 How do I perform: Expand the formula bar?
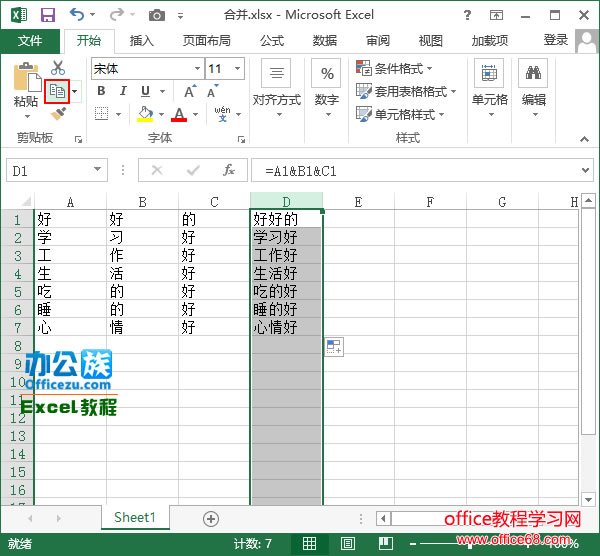tap(585, 170)
